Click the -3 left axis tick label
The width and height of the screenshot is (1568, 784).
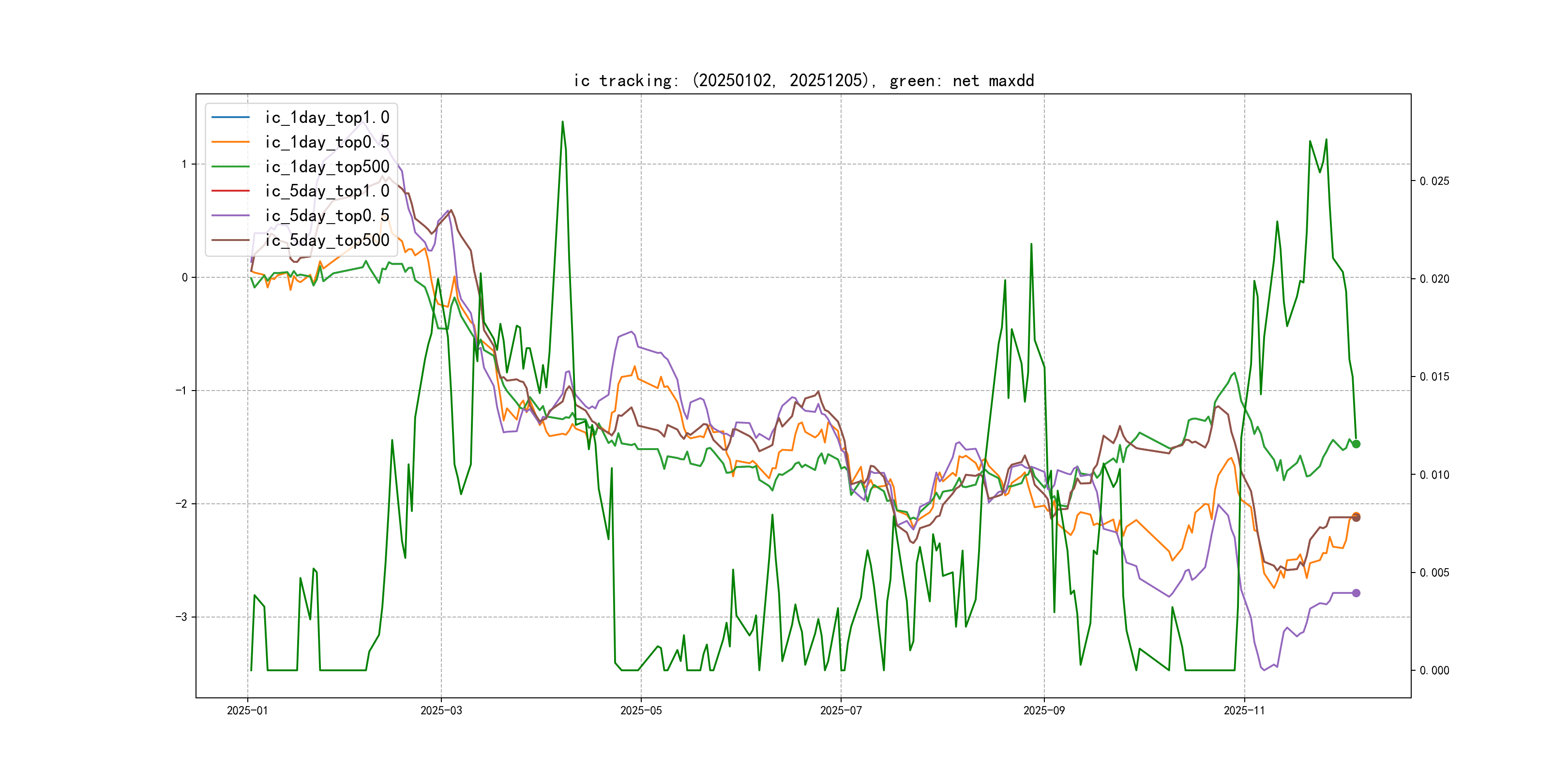(182, 617)
